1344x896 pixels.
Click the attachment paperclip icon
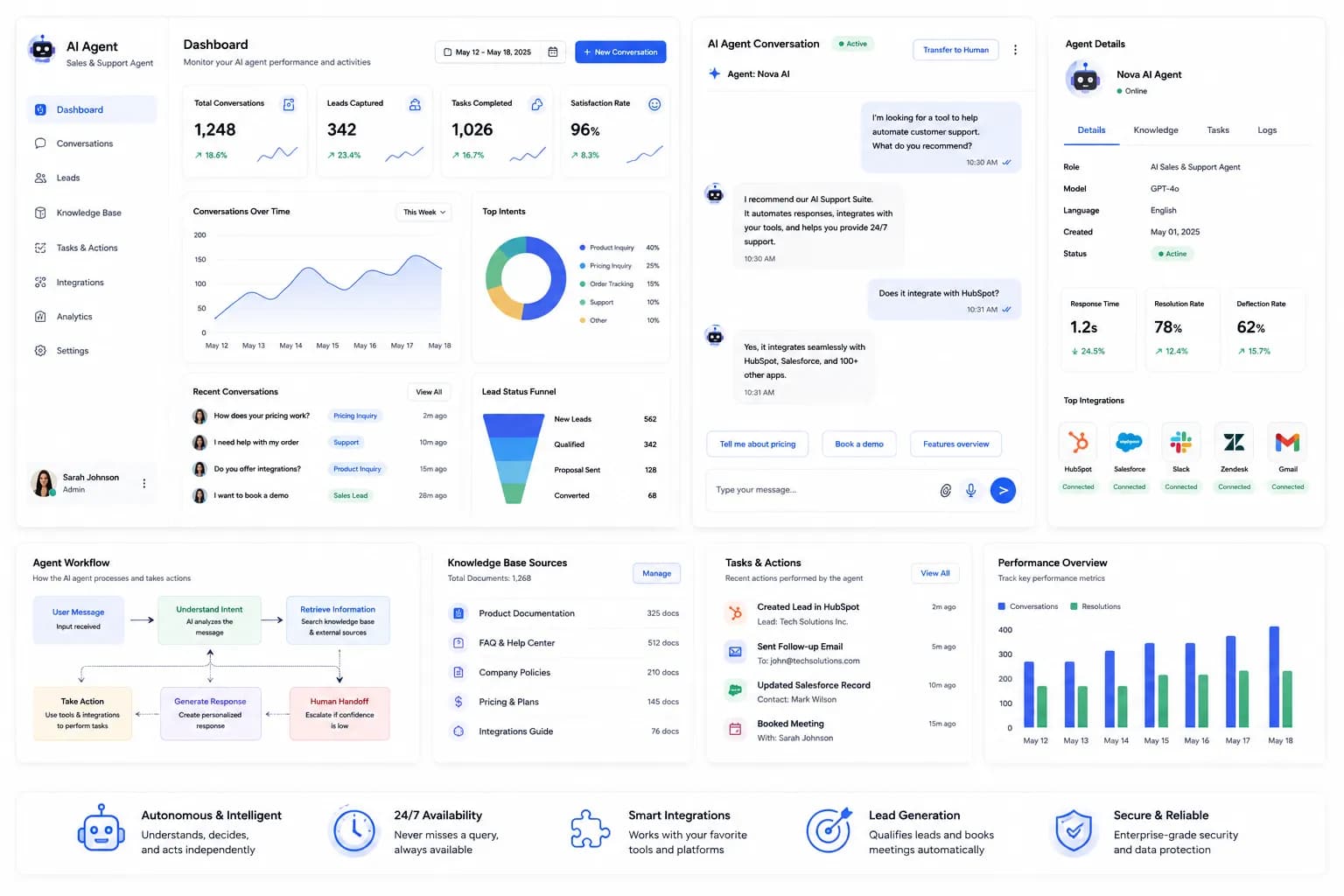tap(946, 491)
